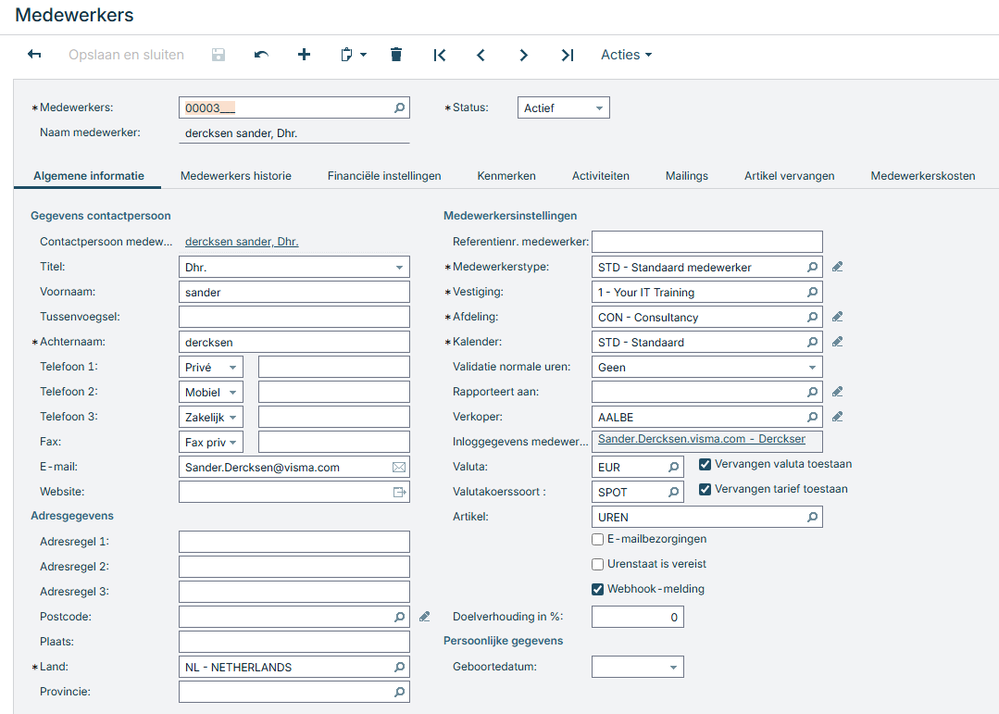Go to previous record arrow
This screenshot has width=999, height=714.
(481, 55)
